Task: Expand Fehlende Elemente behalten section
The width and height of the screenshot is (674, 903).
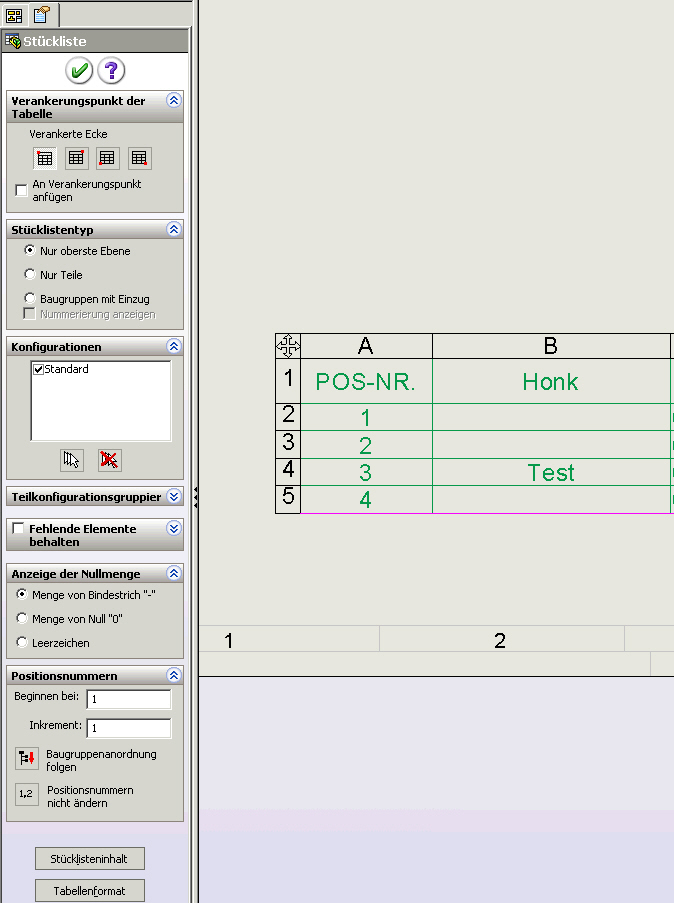Action: point(174,528)
